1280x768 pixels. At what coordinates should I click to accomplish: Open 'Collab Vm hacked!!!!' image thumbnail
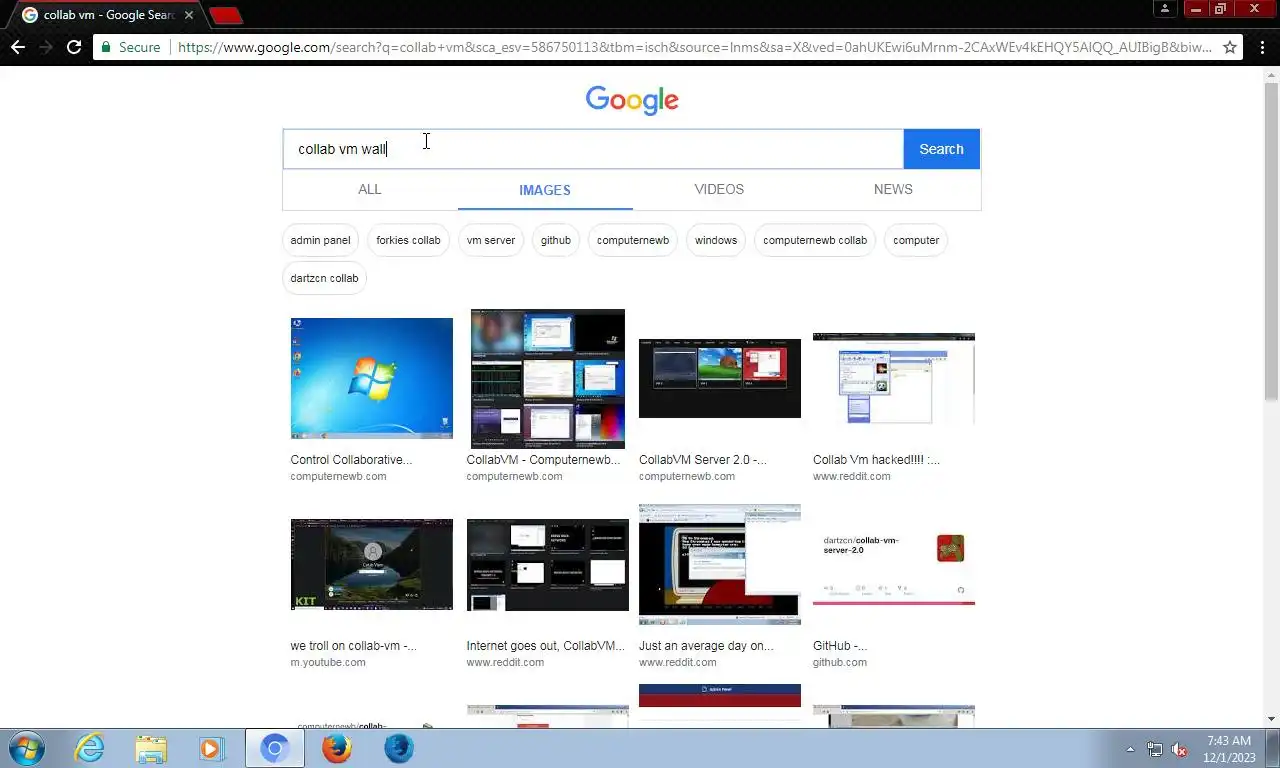894,378
